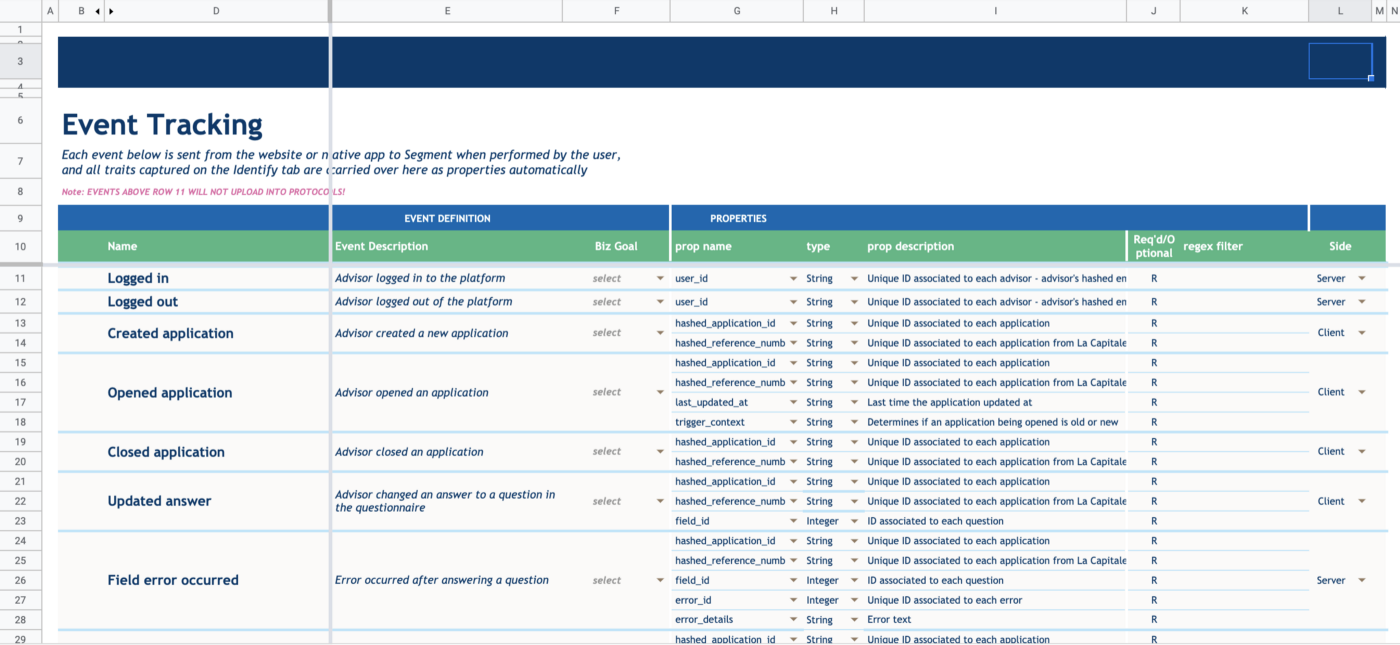This screenshot has width=1400, height=645.
Task: Open Biz Goal dropdown for Opened application
Action: 660,393
